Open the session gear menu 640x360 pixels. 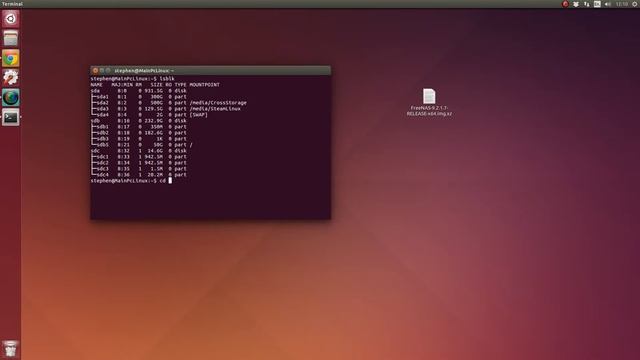coord(635,4)
